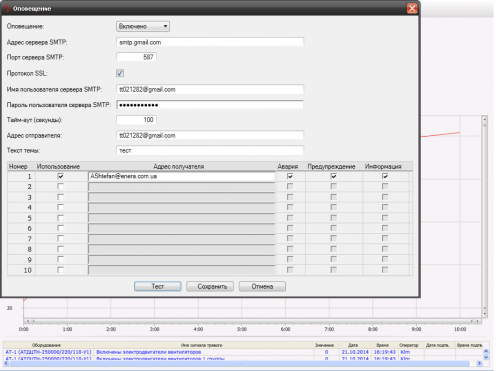Screen dimensions: 500x371
Task: Click the Адрес получателя column header
Action: (x=179, y=166)
